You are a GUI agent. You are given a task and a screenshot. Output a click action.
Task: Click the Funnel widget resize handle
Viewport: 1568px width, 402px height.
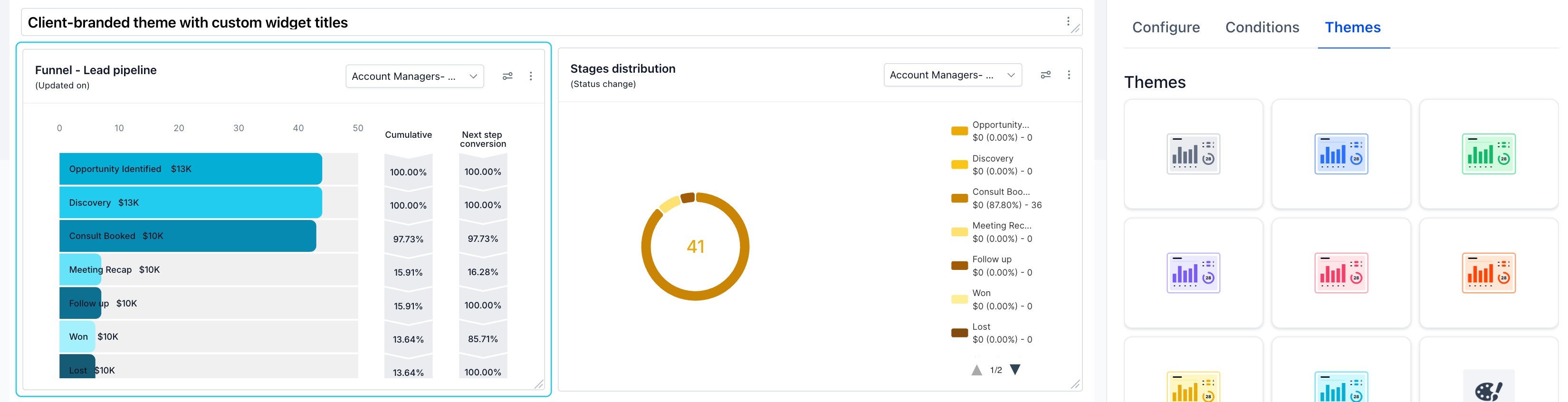click(x=539, y=384)
